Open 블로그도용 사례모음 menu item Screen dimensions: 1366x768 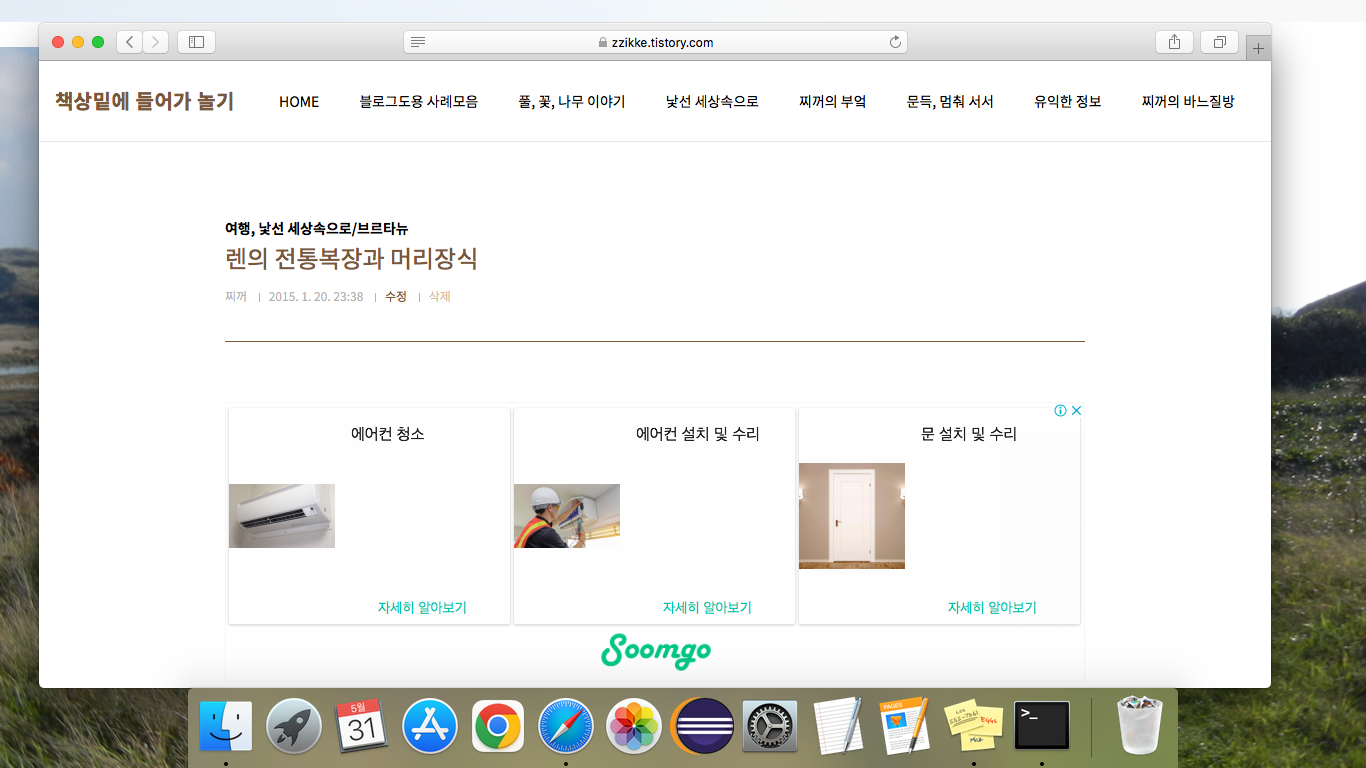[419, 101]
